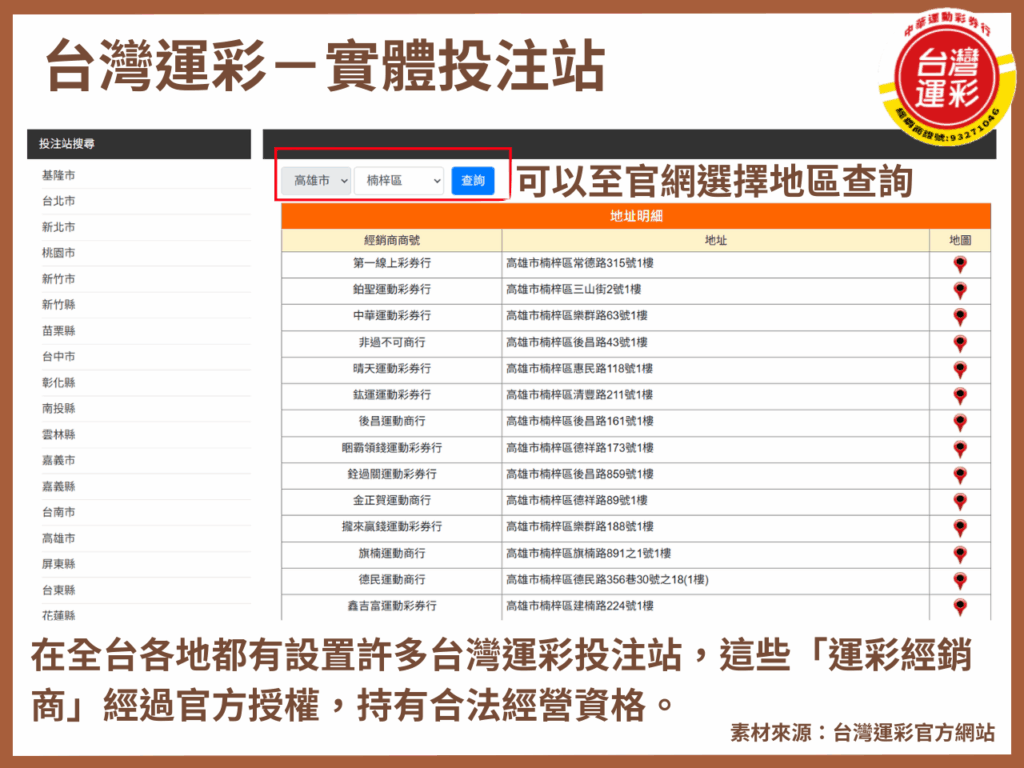Open map pin for 鈜運運動彩券行

point(959,395)
